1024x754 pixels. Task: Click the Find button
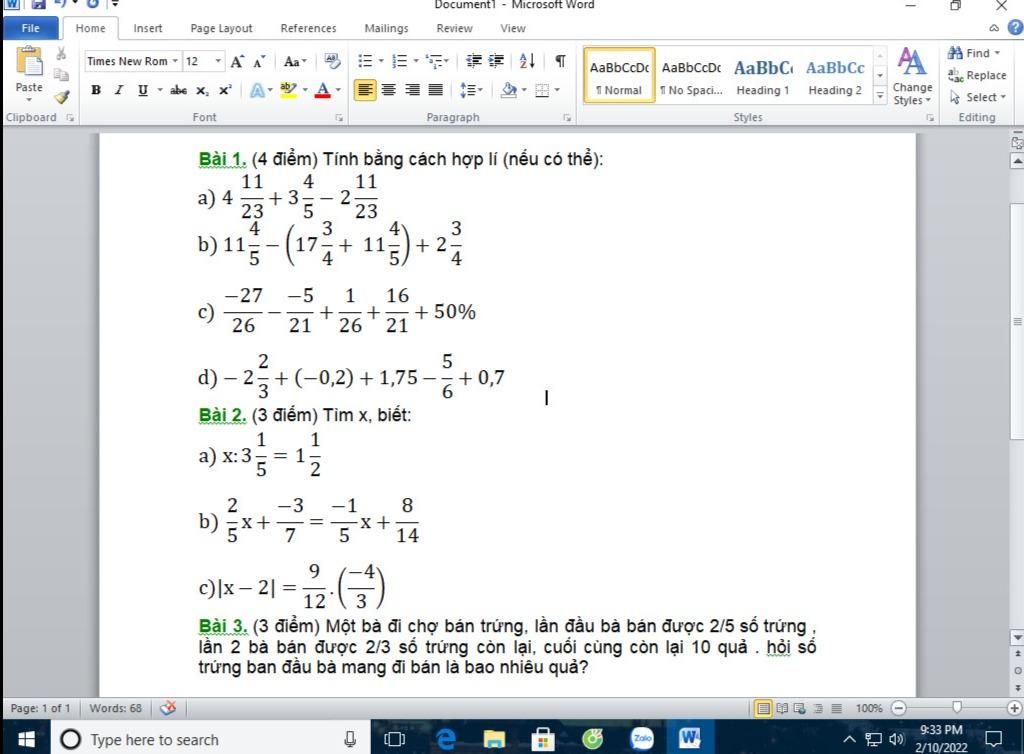(x=974, y=53)
